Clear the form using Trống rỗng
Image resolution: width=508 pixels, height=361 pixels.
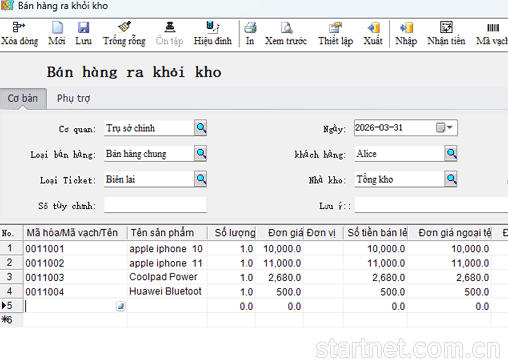coord(124,27)
